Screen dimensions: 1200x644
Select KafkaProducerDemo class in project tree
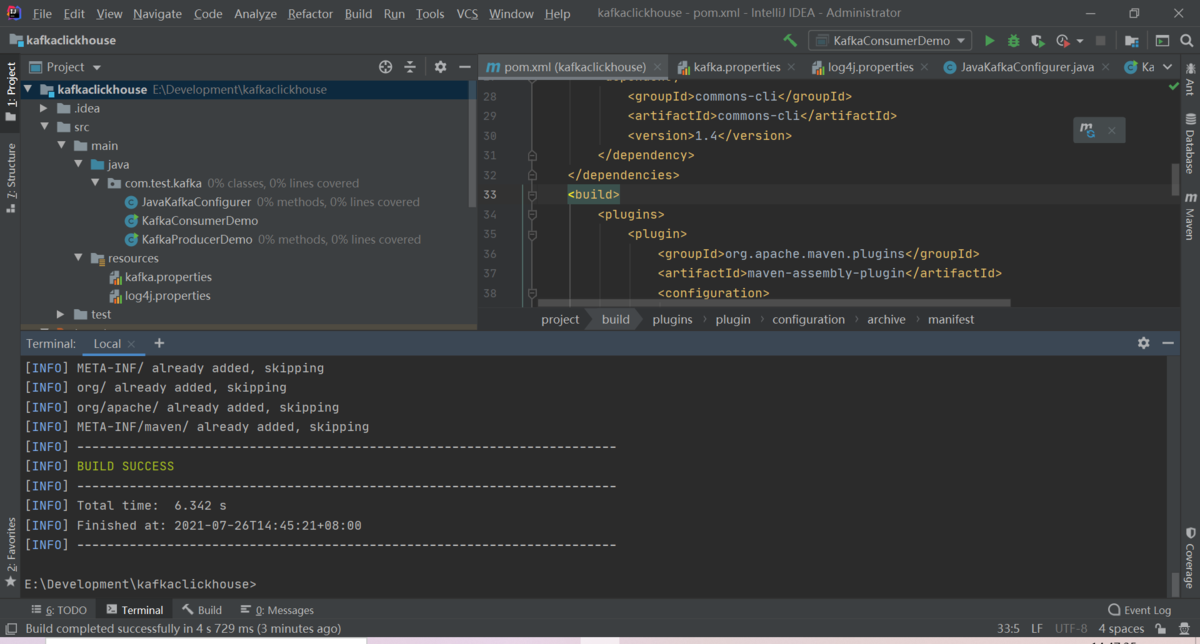[x=197, y=240]
